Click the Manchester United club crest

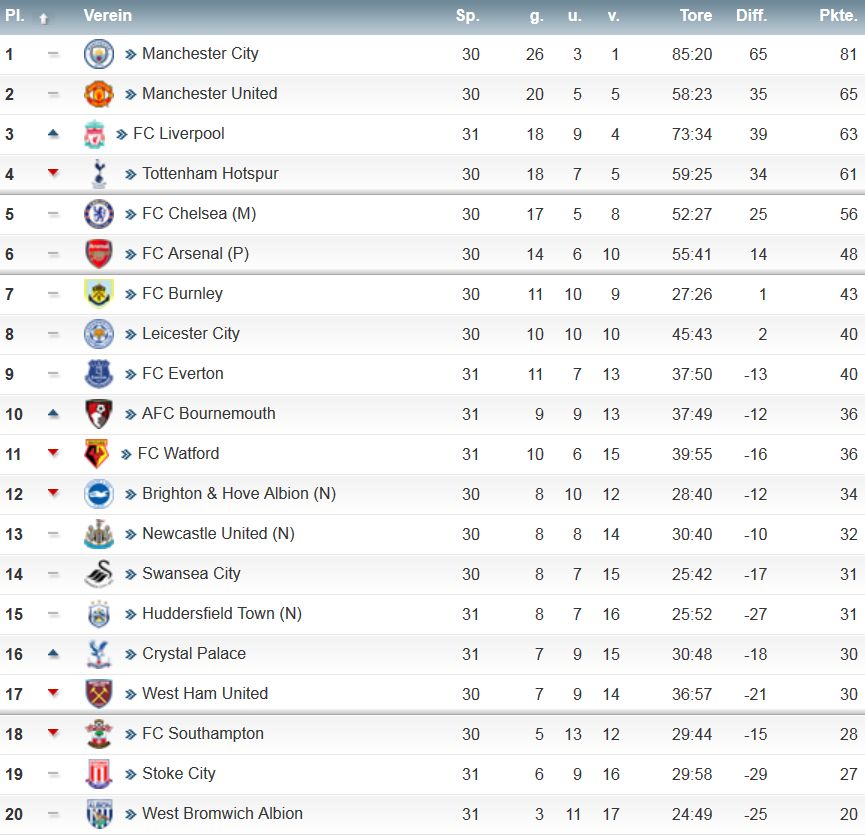99,94
